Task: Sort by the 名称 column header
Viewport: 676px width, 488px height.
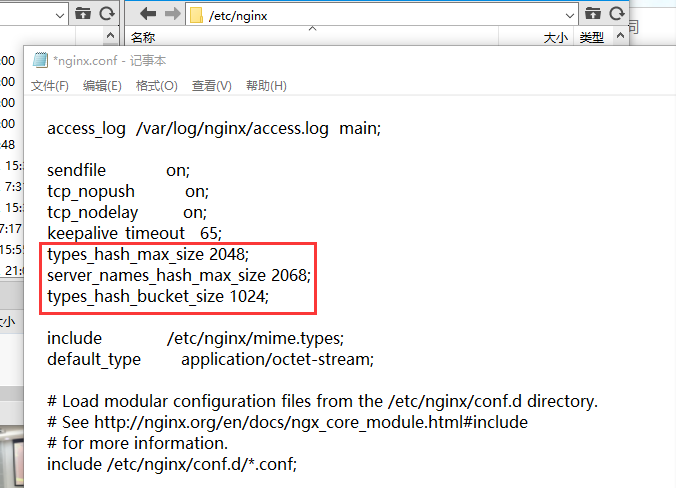Action: [143, 38]
